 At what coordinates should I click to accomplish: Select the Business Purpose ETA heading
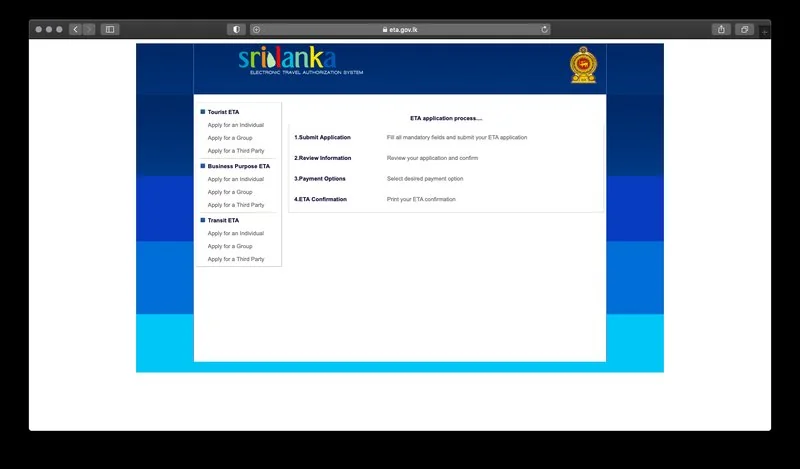coord(238,166)
